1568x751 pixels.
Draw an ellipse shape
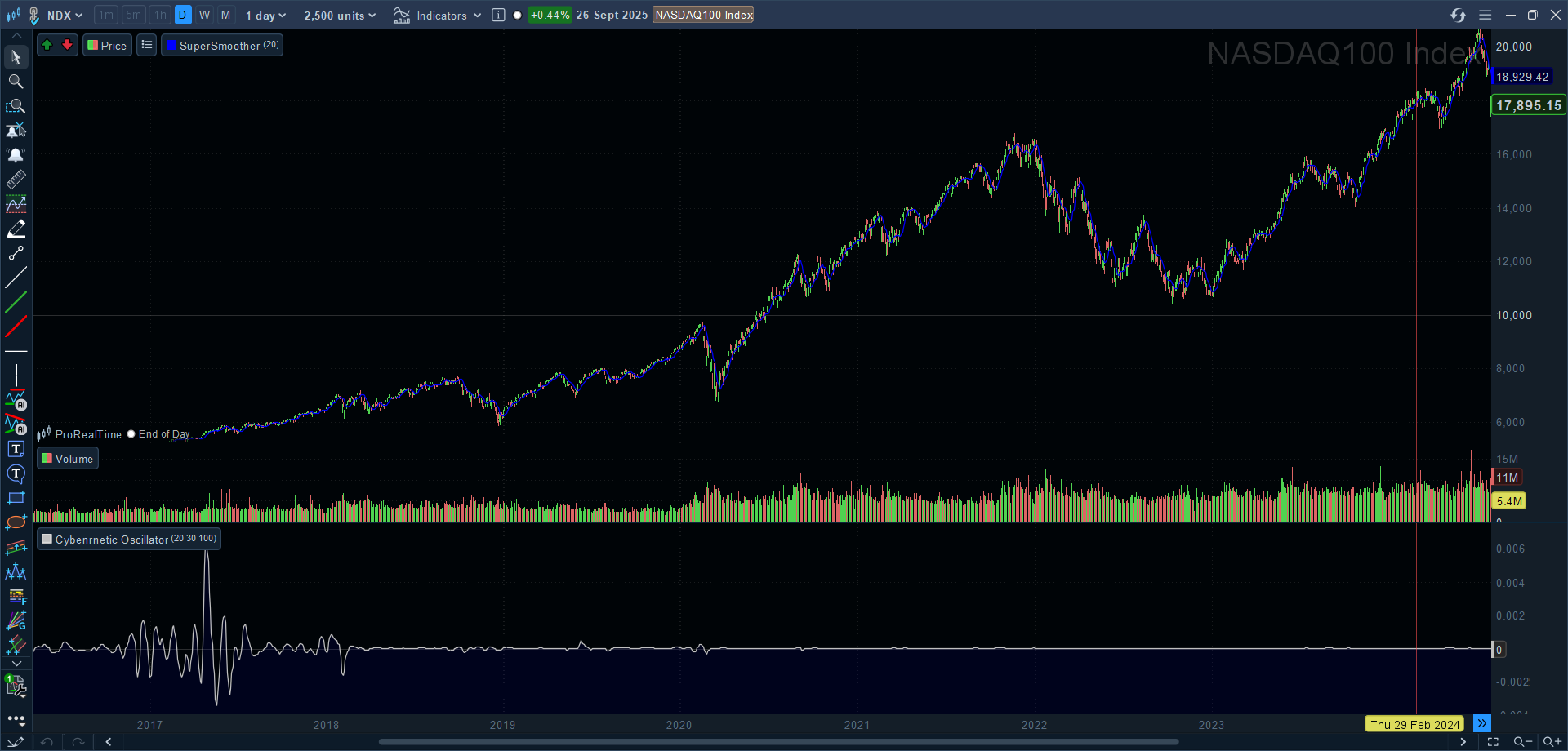click(16, 522)
